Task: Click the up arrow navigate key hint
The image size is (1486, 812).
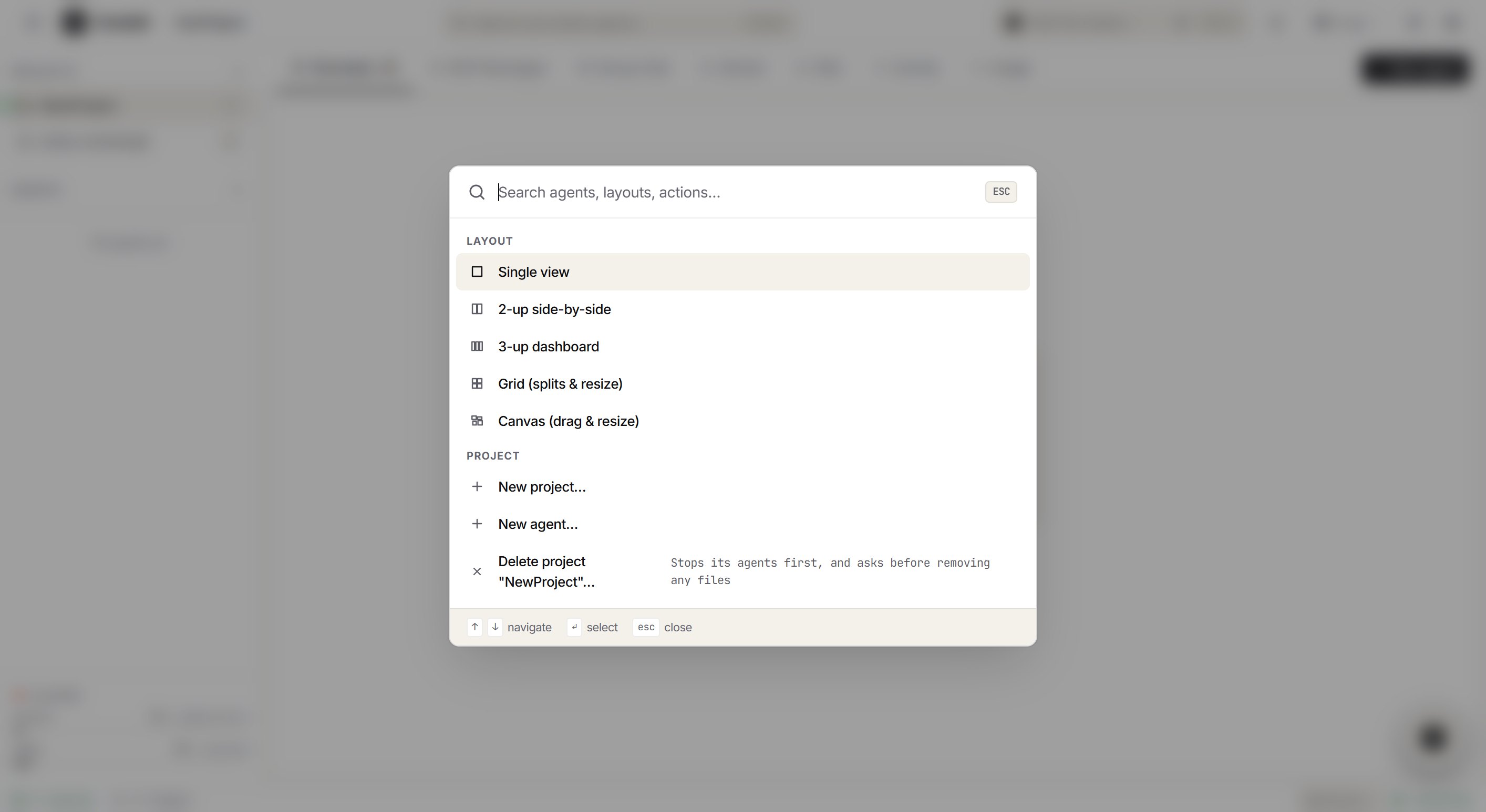Action: (x=474, y=627)
